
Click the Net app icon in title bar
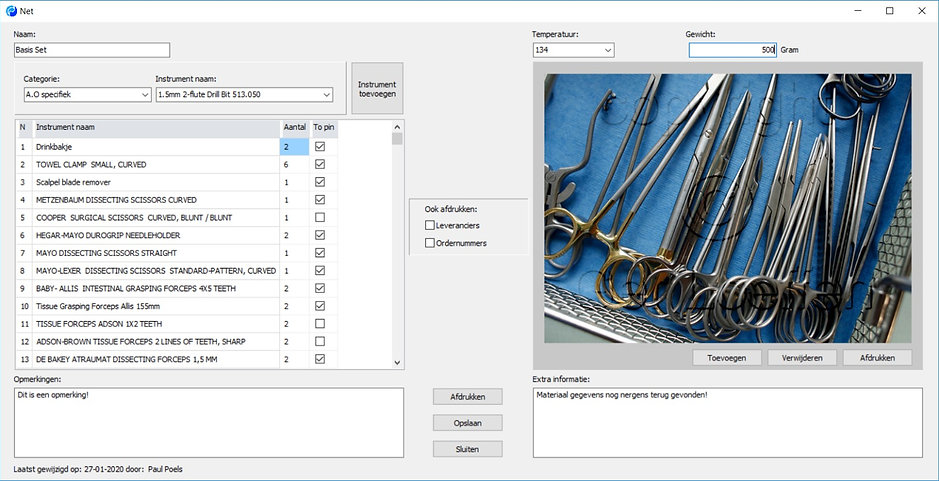tap(11, 11)
